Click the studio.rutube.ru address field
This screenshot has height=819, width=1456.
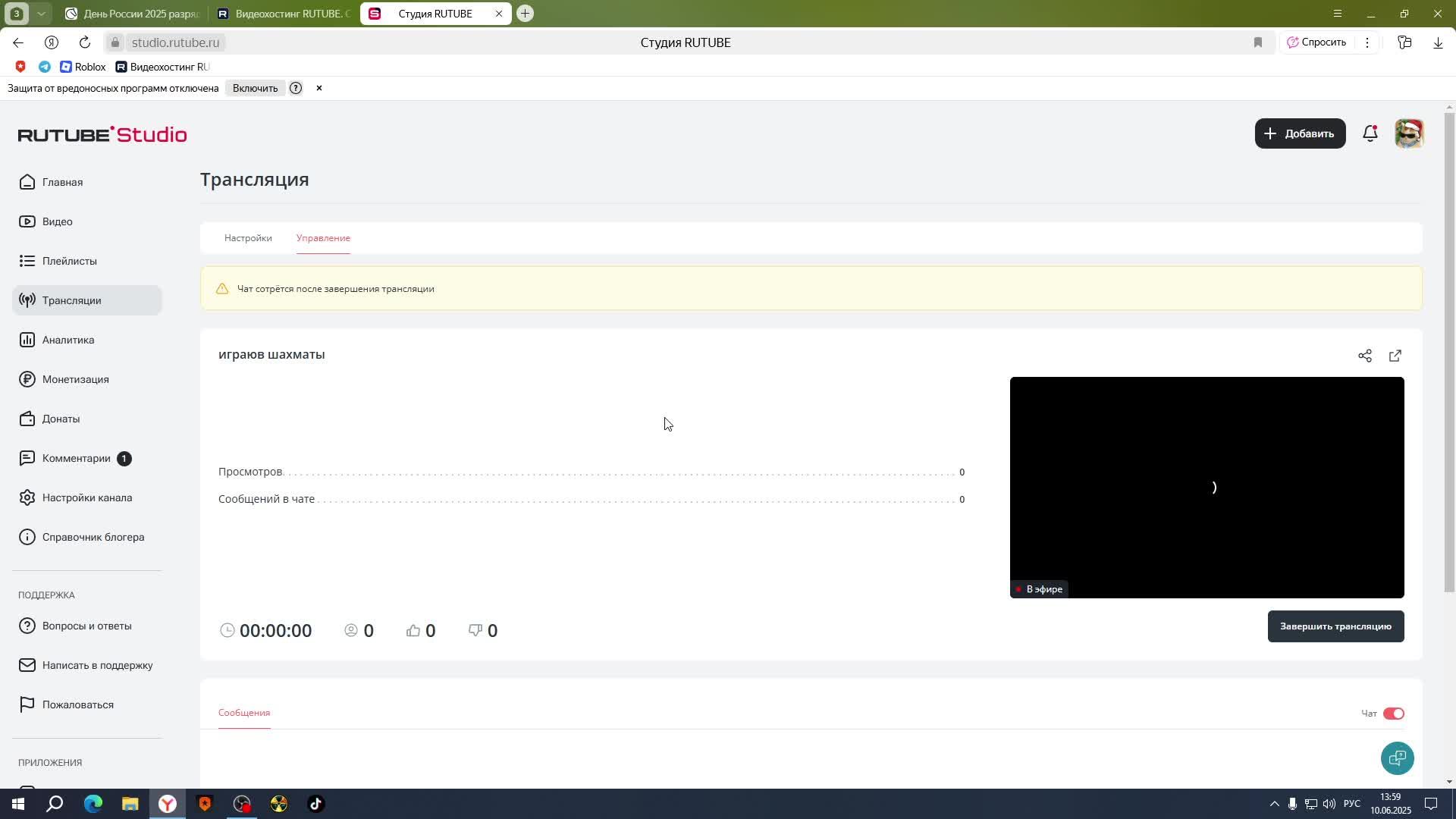coord(175,42)
